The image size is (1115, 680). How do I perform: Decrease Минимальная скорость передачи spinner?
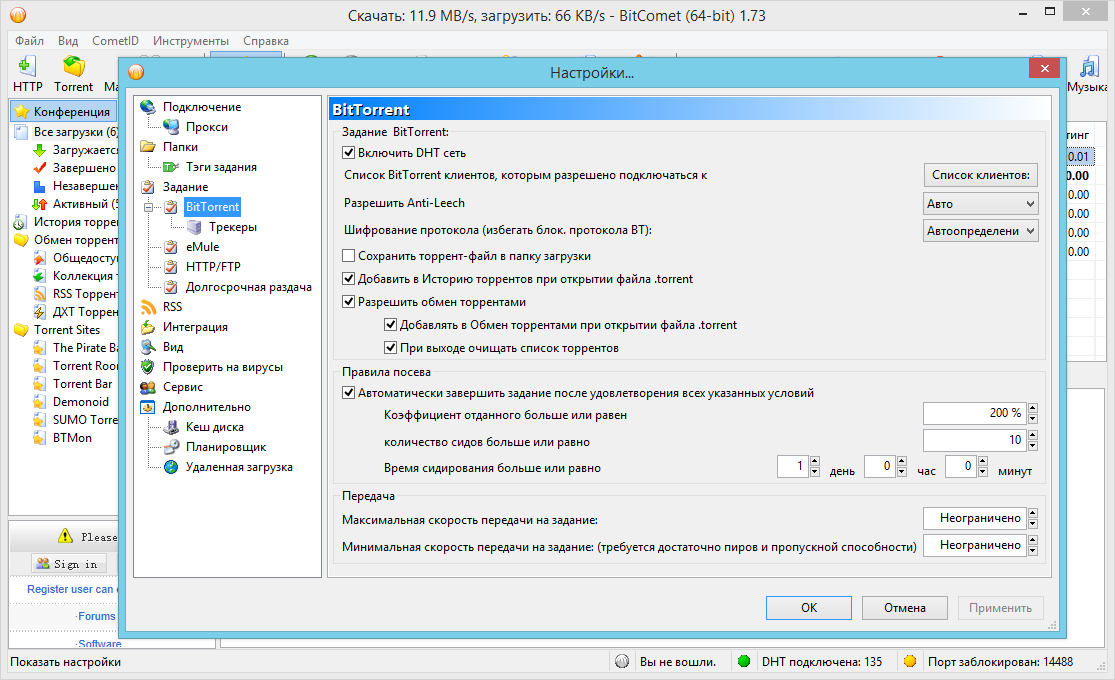point(1033,551)
